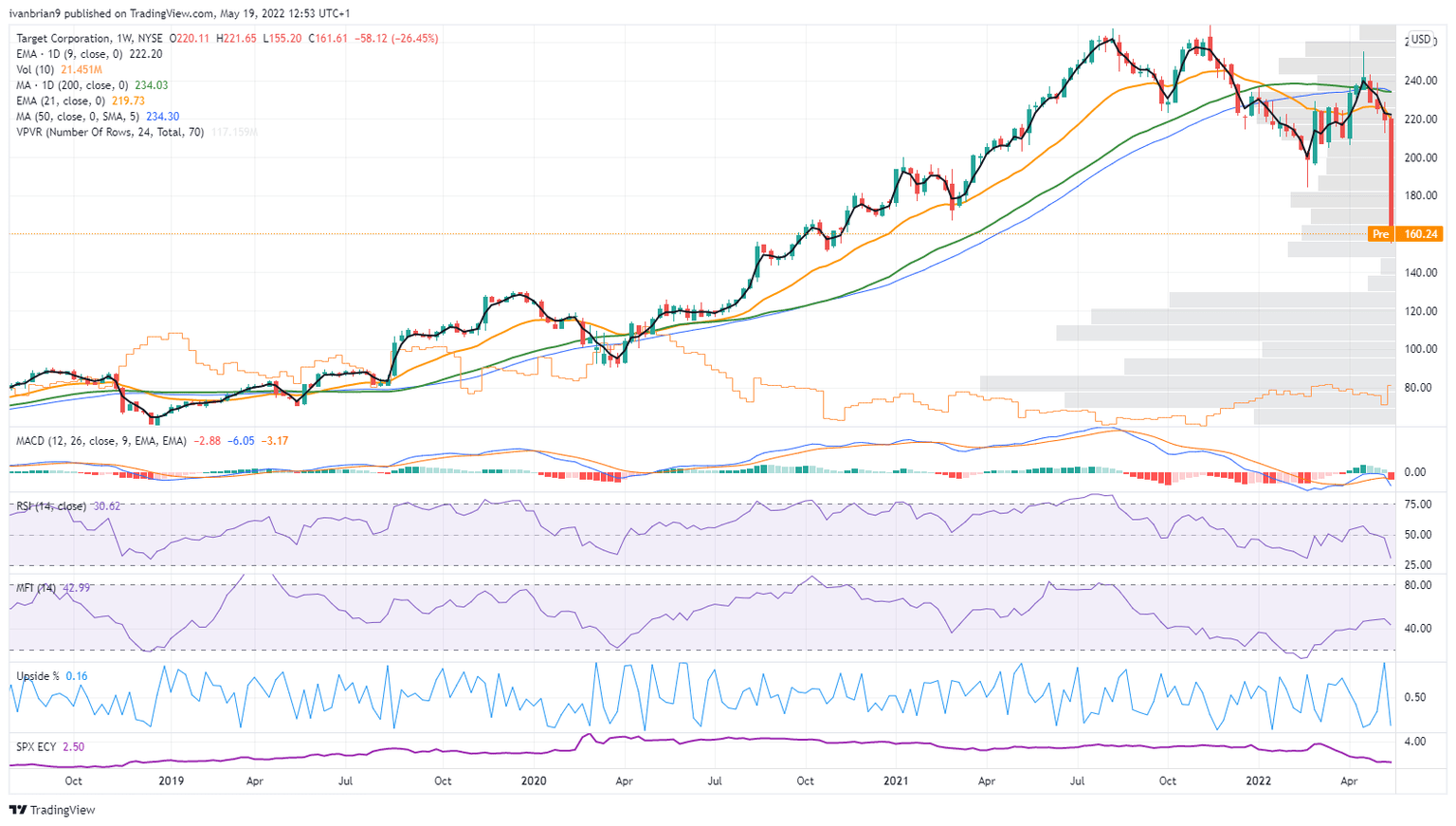Select the SPX ECY pane label
Image resolution: width=1456 pixels, height=826 pixels.
(36, 747)
